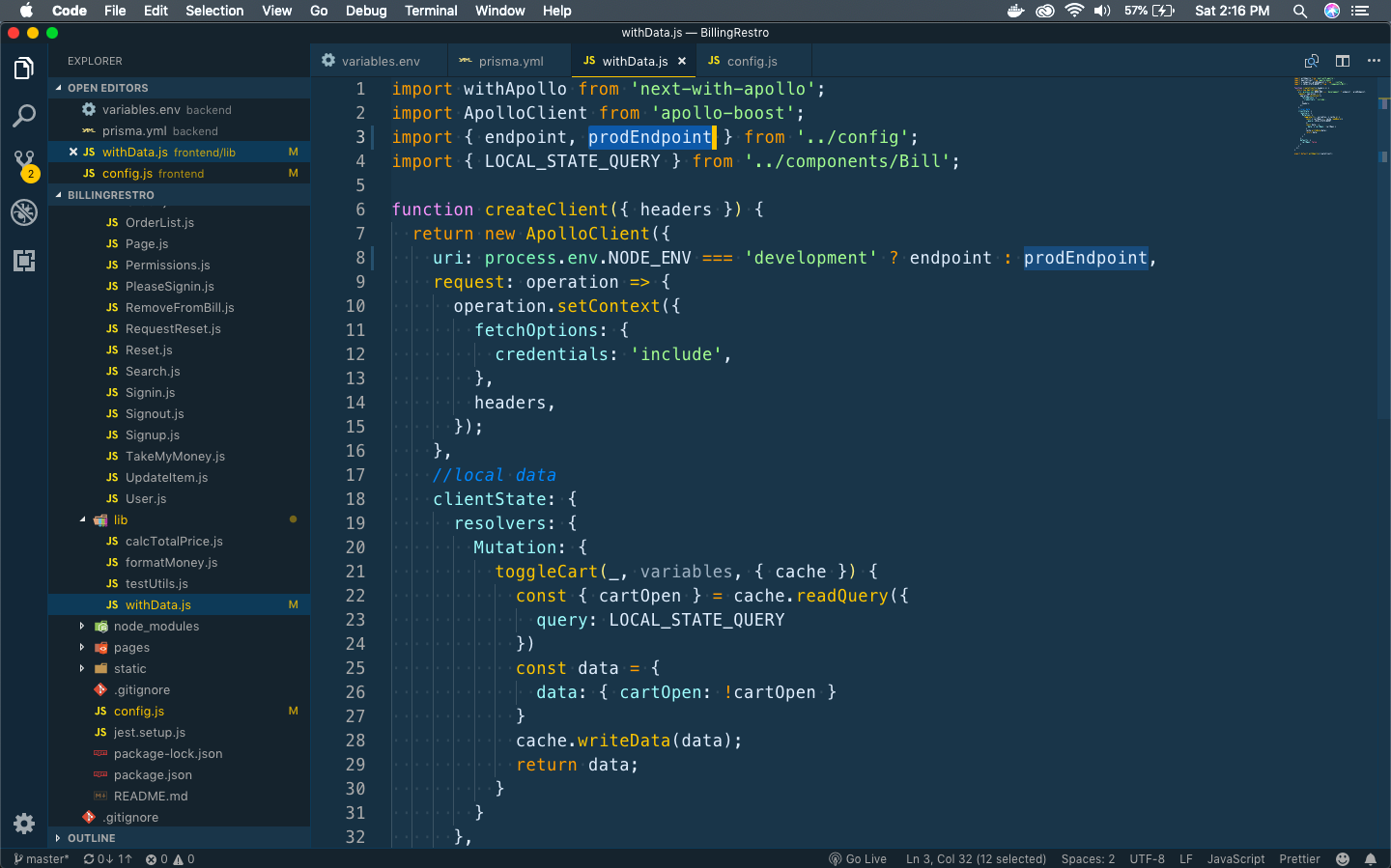Open macOS Spotlight search icon
The height and width of the screenshot is (868, 1391).
point(1300,11)
